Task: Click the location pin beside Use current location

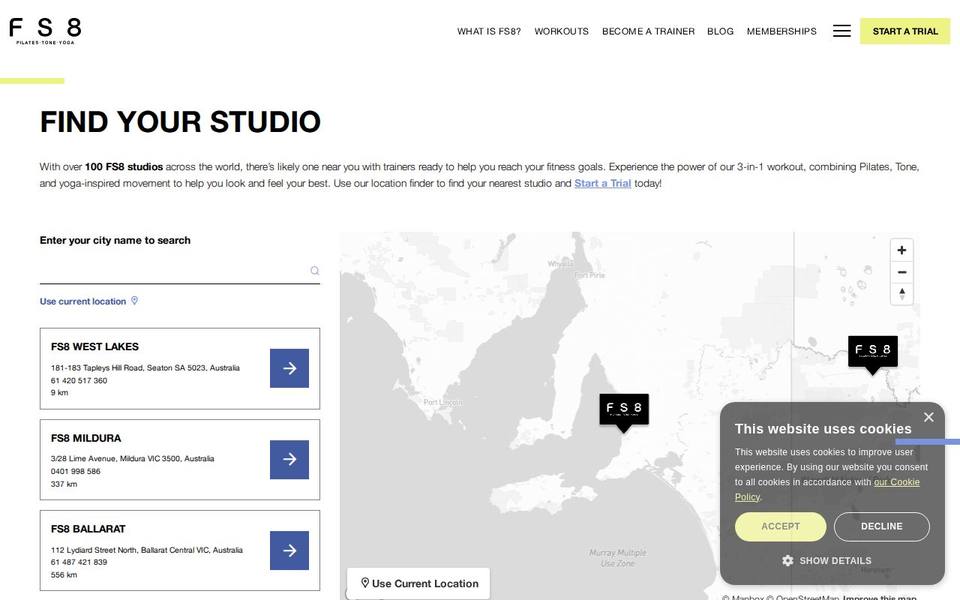Action: tap(135, 301)
